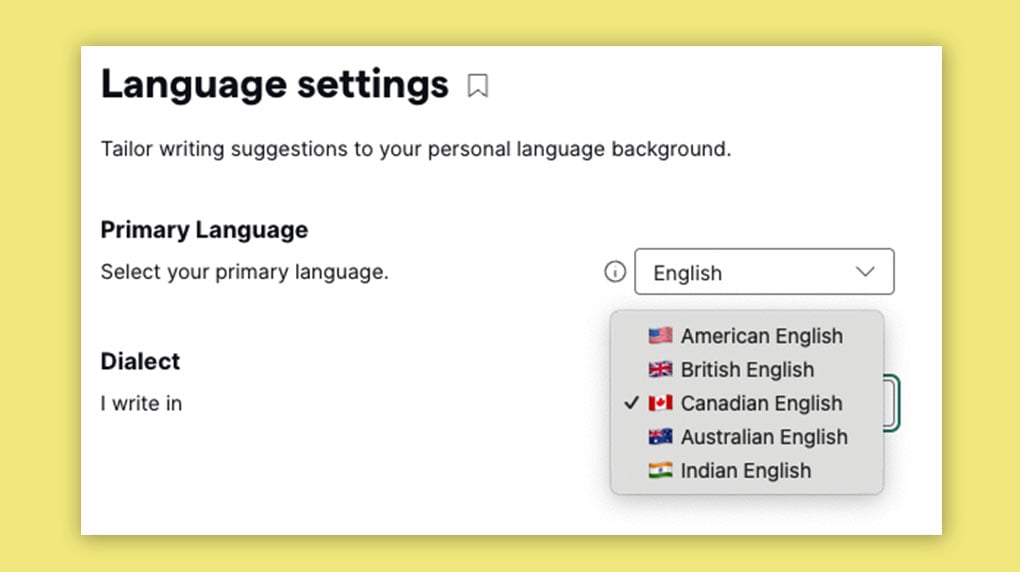Choose British English in the dialect menu
The image size is (1020, 572).
[747, 370]
